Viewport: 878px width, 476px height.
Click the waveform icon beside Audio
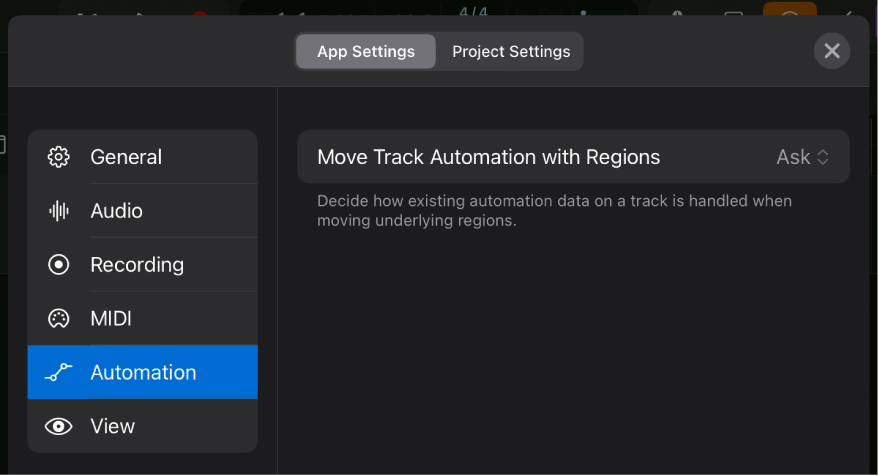click(x=59, y=211)
